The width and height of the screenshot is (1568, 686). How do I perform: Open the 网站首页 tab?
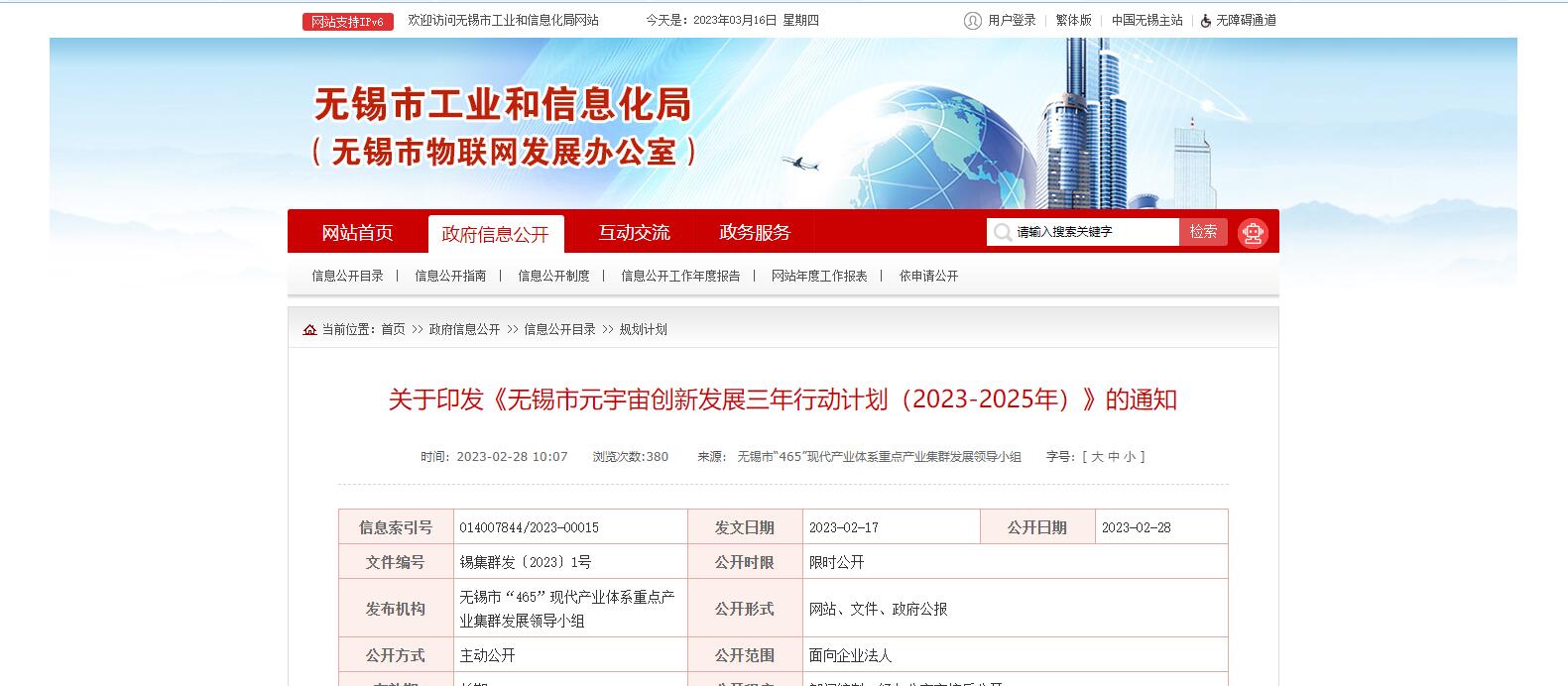tap(357, 233)
